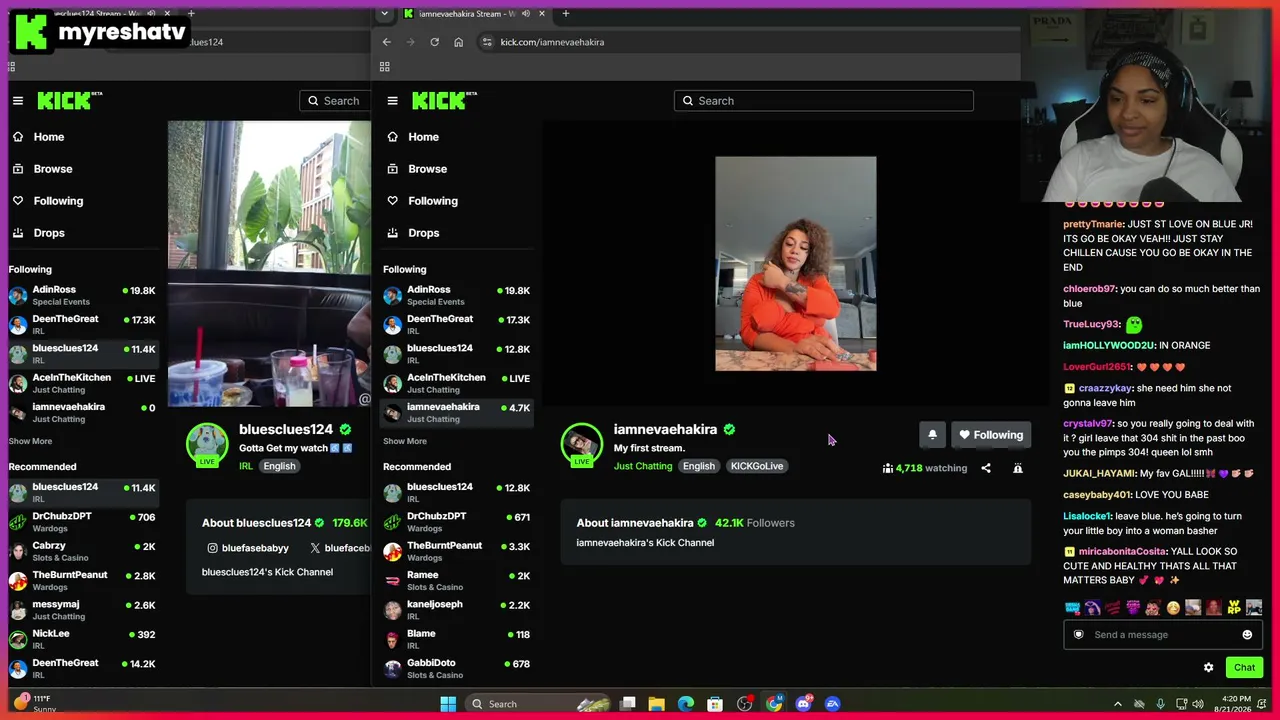Viewport: 1280px width, 720px height.
Task: Open the hamburger menu in the blueclues124 window
Action: (17, 101)
